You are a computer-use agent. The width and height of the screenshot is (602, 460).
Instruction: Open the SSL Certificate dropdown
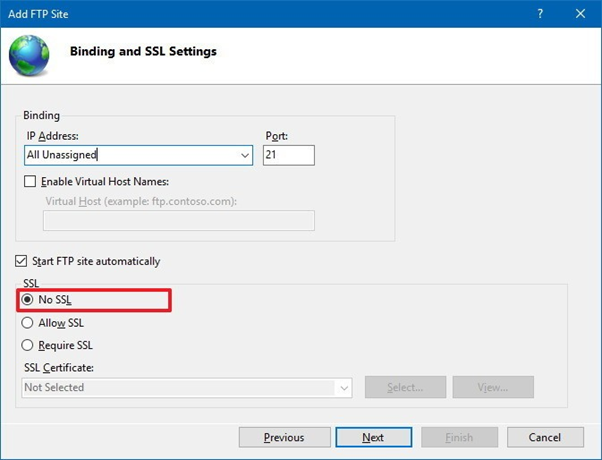click(x=187, y=388)
